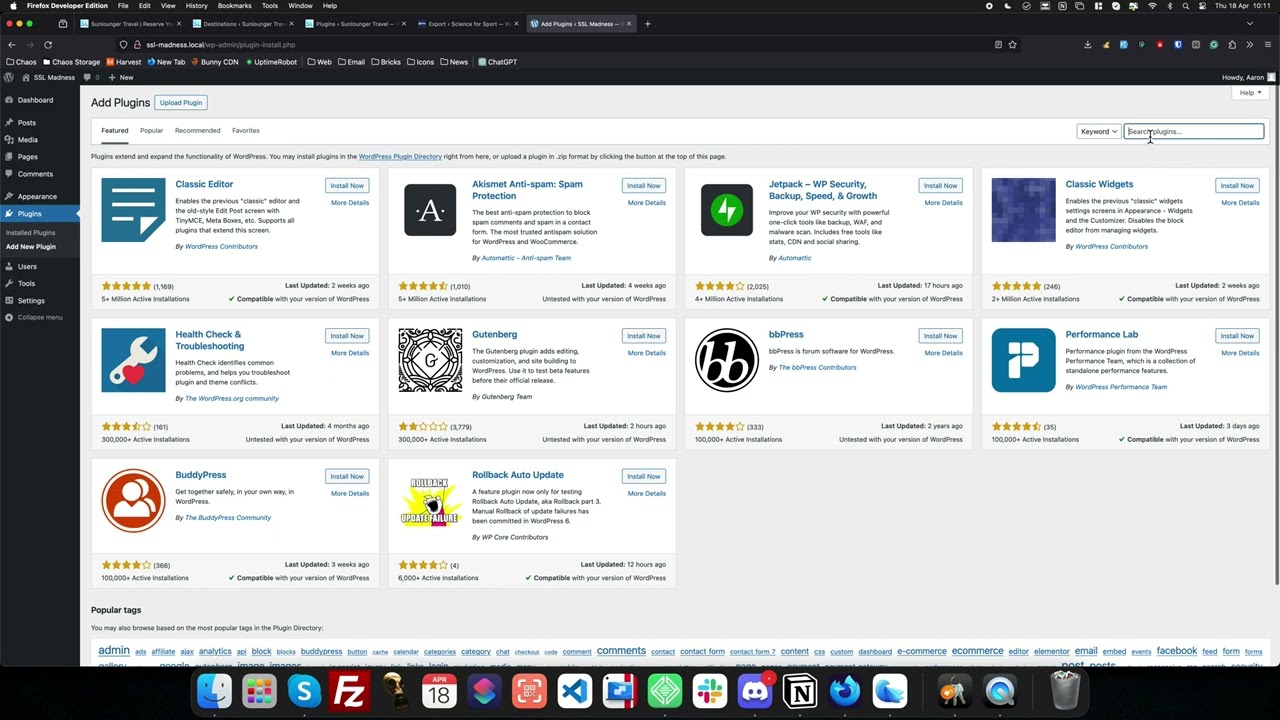Viewport: 1280px width, 720px height.
Task: Click the Upload Plugin button
Action: (x=181, y=102)
